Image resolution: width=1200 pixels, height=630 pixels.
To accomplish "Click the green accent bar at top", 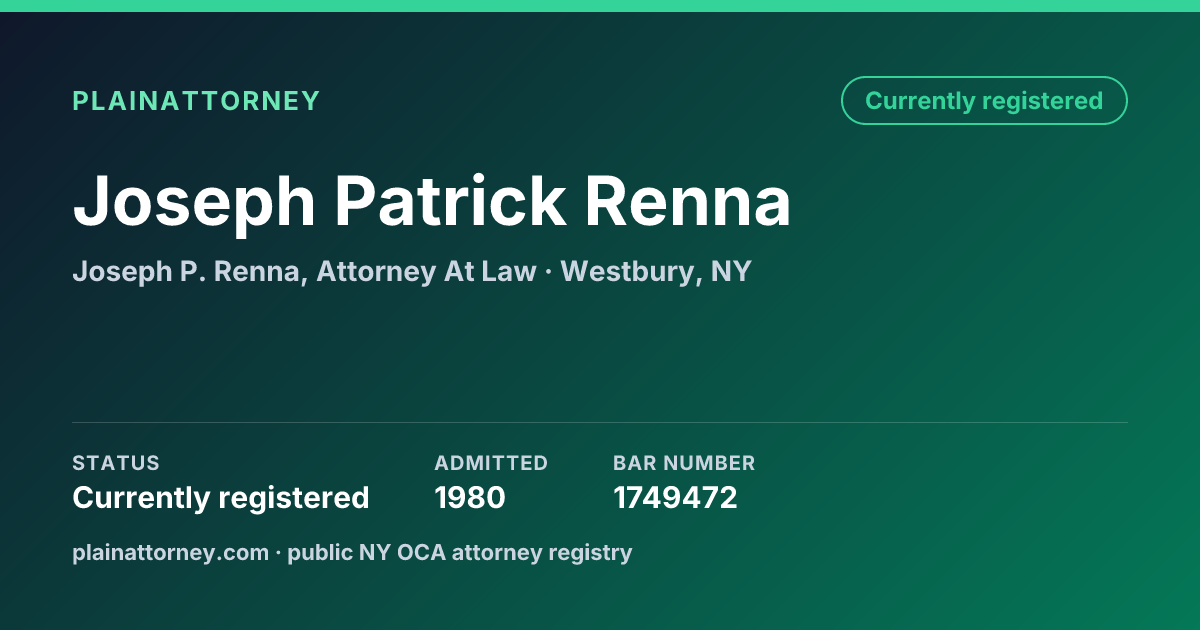I will [600, 6].
